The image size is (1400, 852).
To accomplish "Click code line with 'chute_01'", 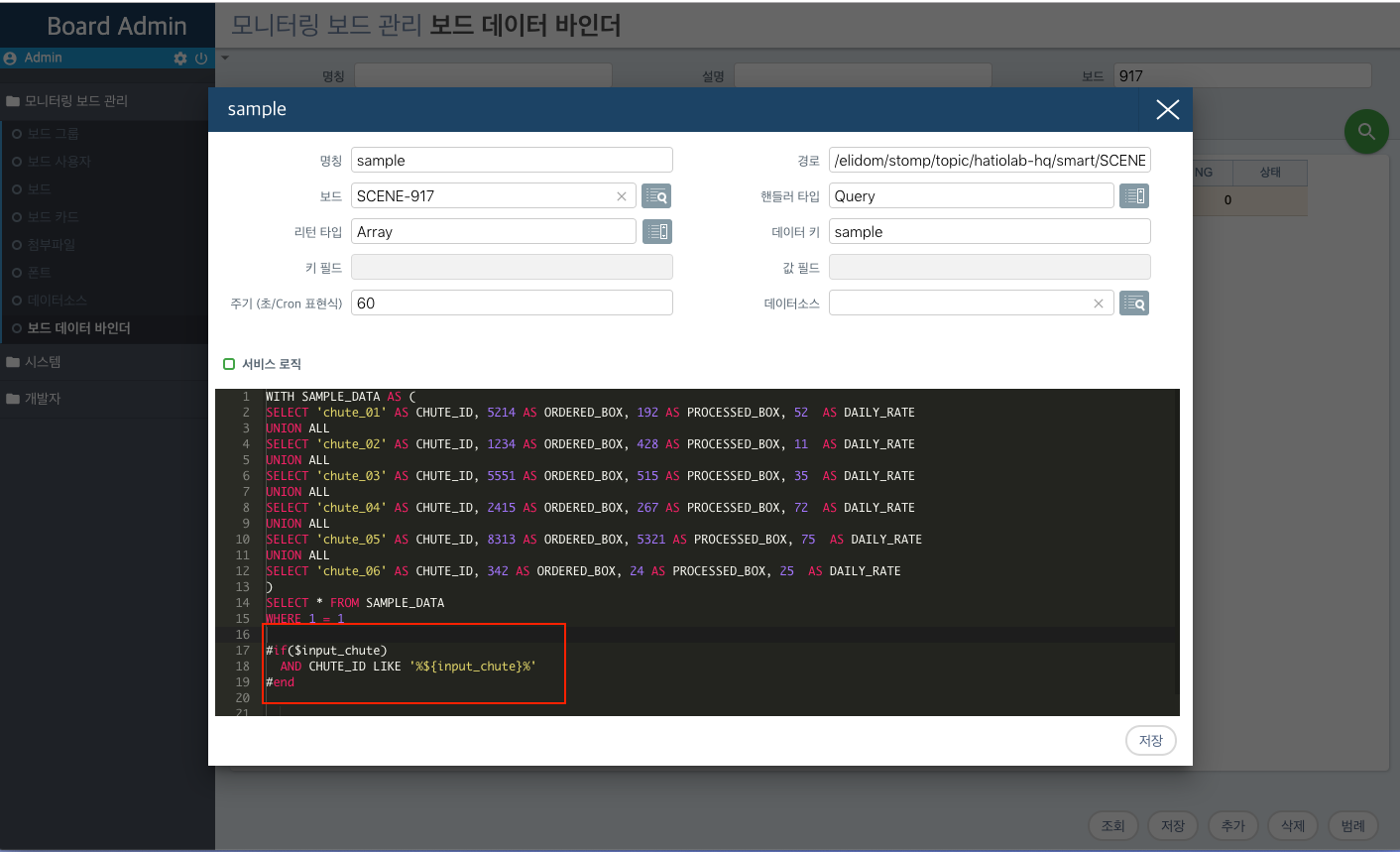I will click(x=590, y=413).
